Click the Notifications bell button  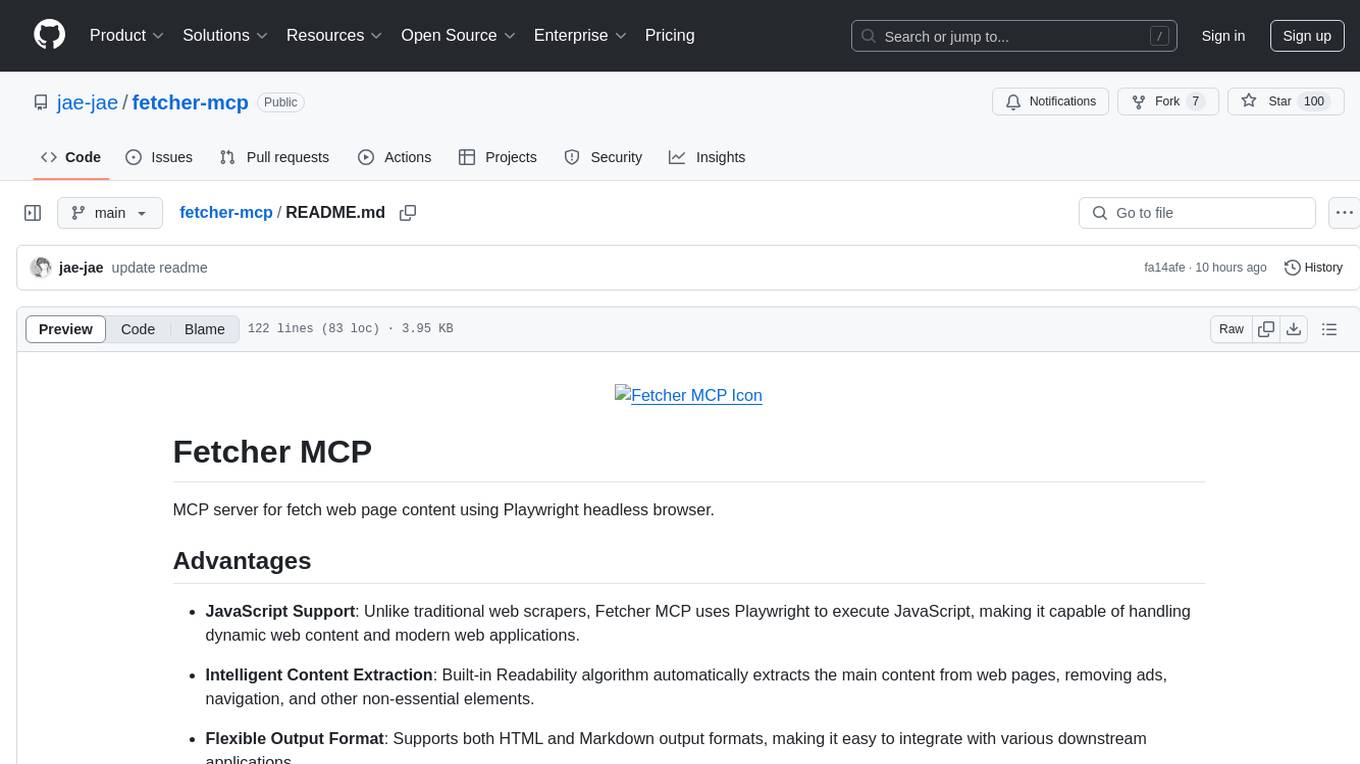[x=1051, y=102]
